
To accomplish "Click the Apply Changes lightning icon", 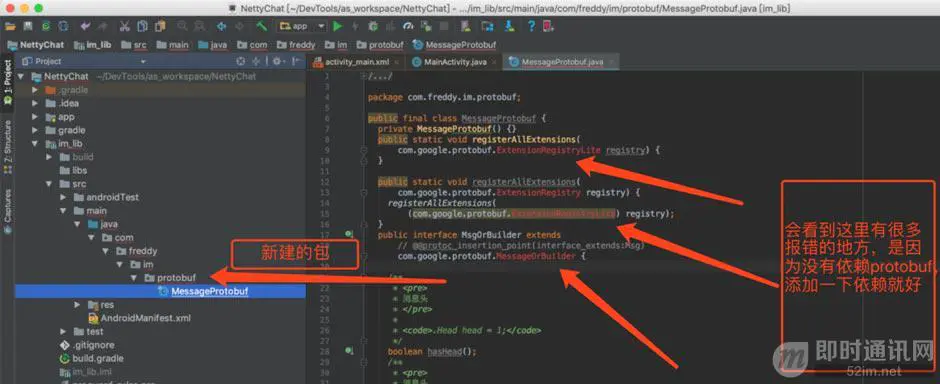I will 355,26.
